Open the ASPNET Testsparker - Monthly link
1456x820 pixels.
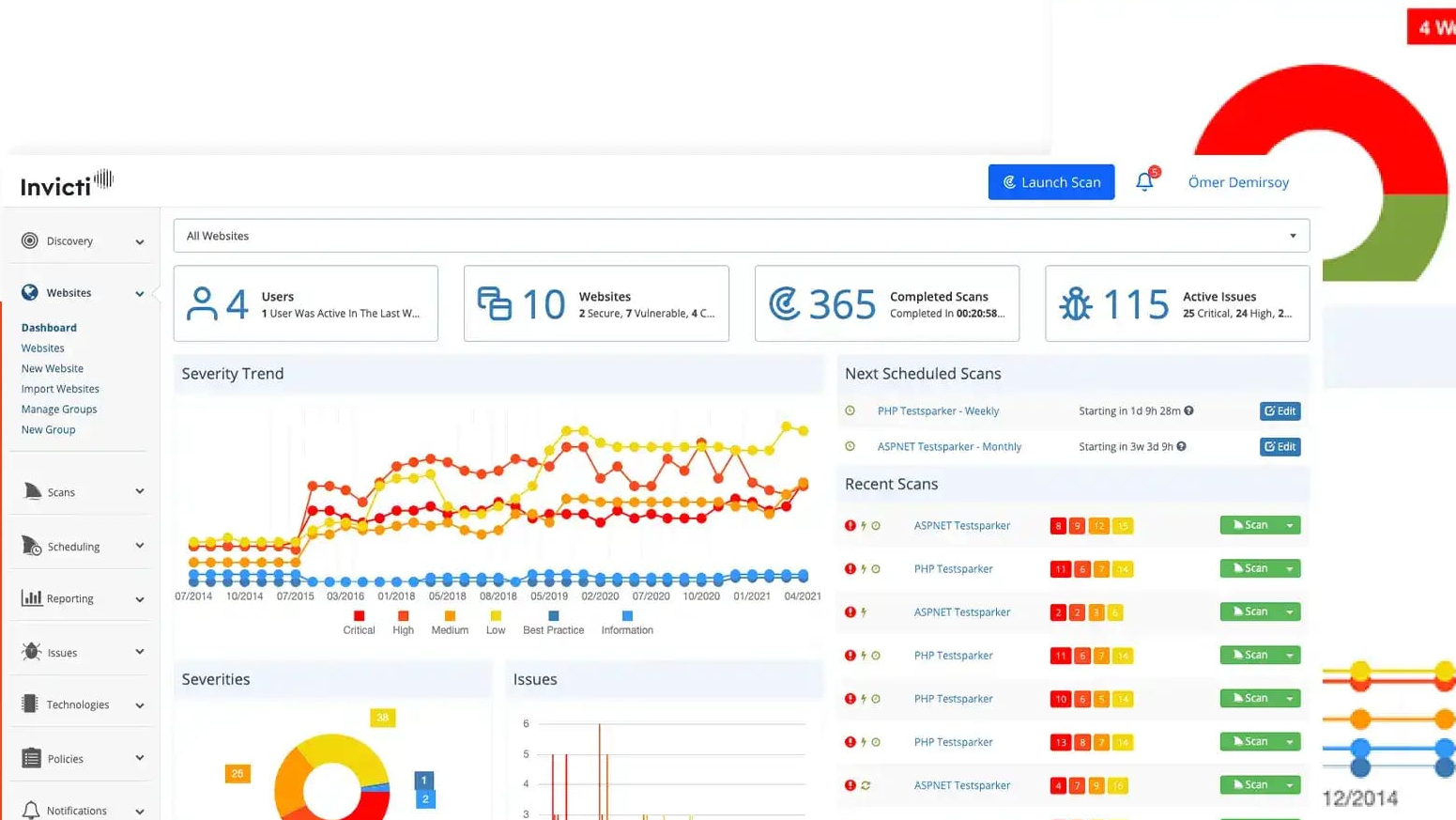tap(949, 446)
